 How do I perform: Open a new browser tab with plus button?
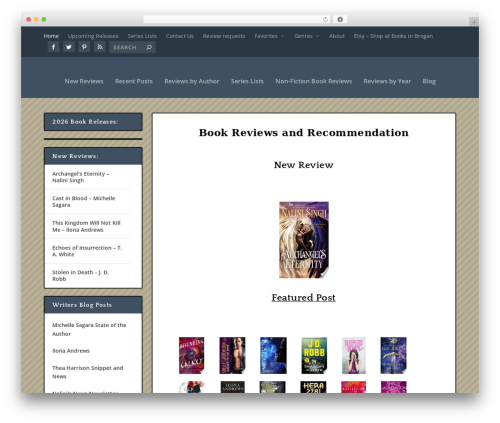474,22
